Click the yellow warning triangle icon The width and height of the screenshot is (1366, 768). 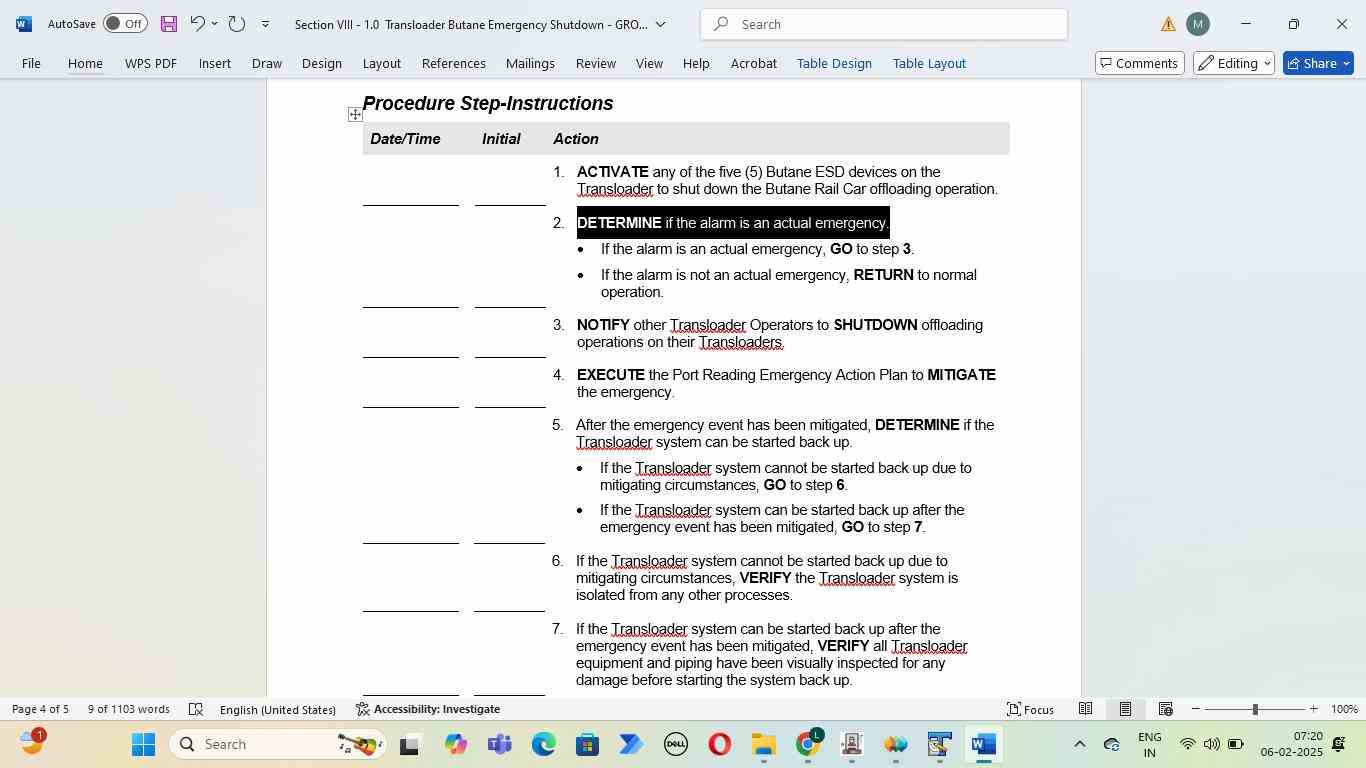pyautogui.click(x=1168, y=24)
